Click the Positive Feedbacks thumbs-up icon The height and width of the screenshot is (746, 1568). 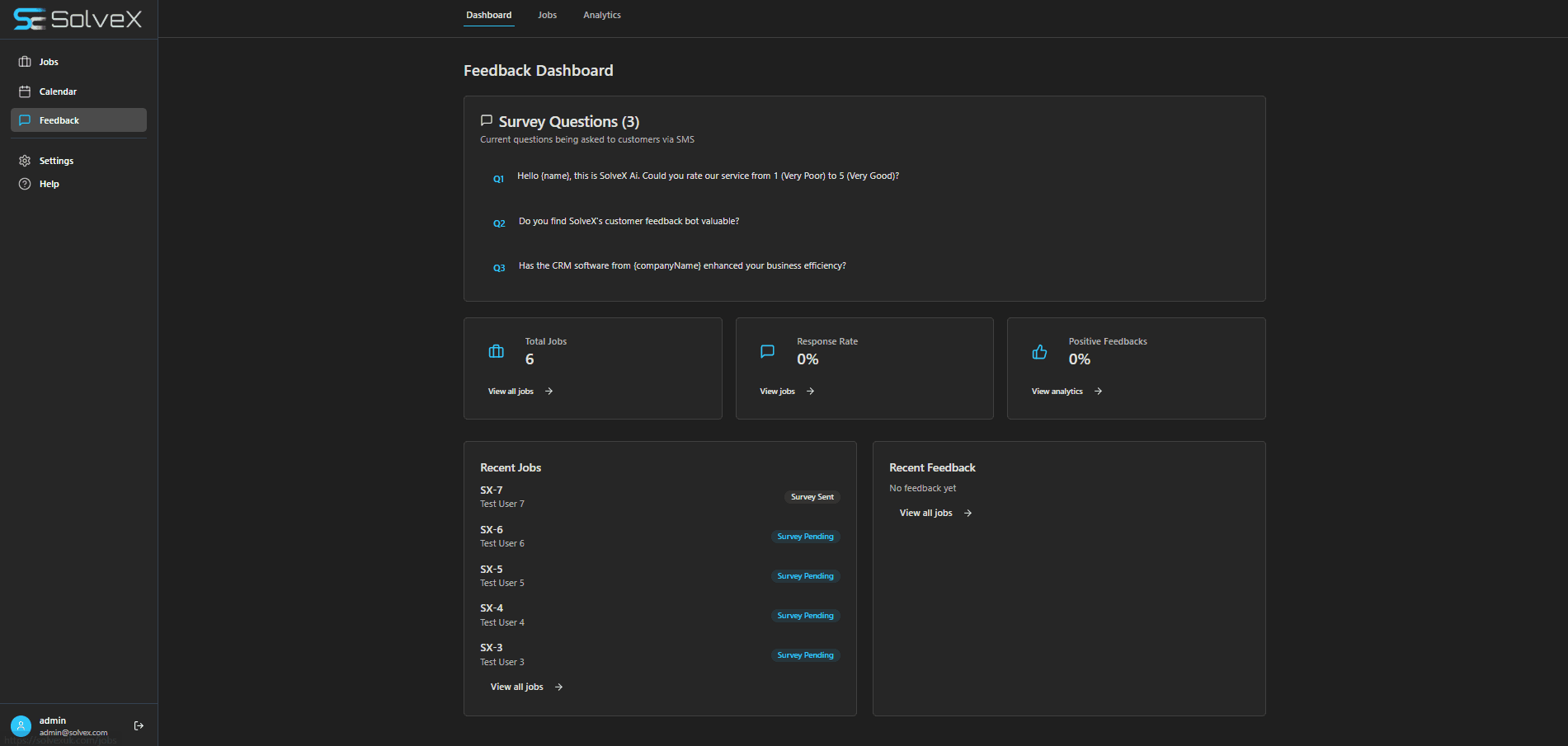(1039, 352)
